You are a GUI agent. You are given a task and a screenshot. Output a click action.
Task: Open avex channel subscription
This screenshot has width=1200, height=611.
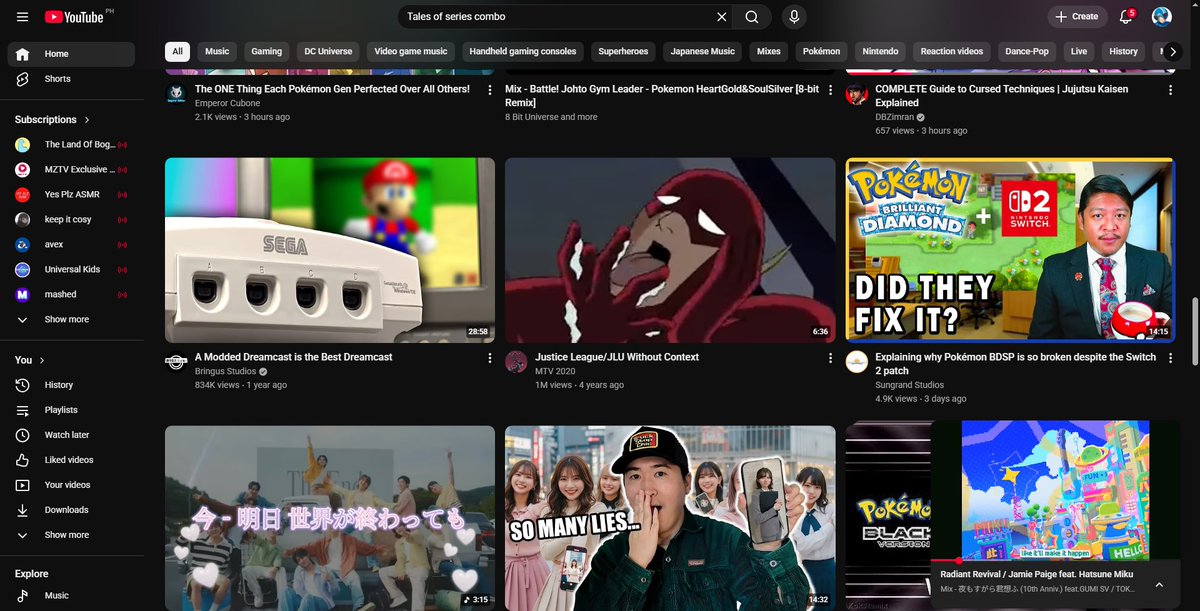pos(71,245)
